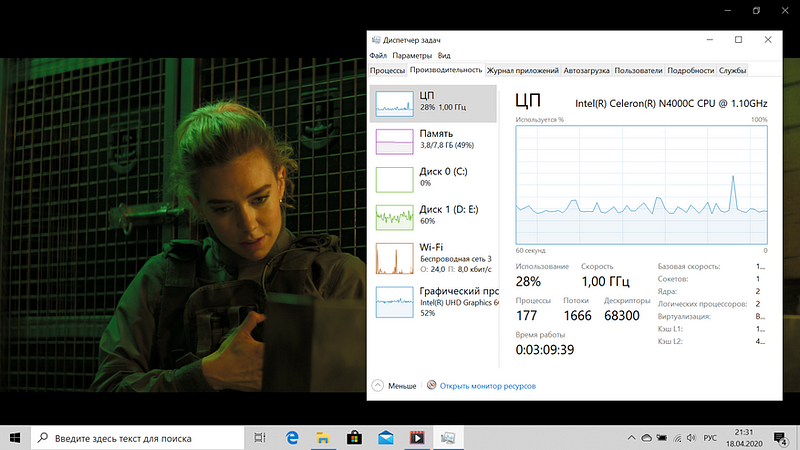Switch to the Журнал приложений tab
The height and width of the screenshot is (450, 800).
click(x=522, y=70)
